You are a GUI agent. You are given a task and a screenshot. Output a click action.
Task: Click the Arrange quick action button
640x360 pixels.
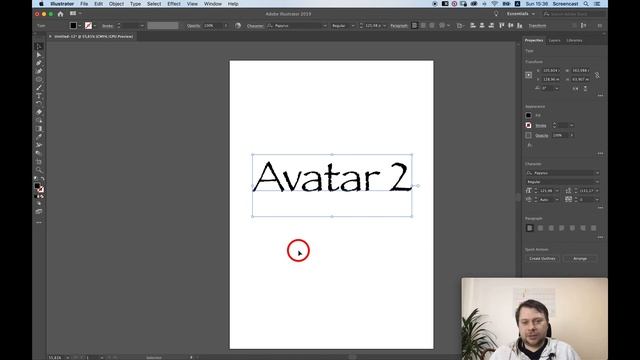tap(580, 259)
